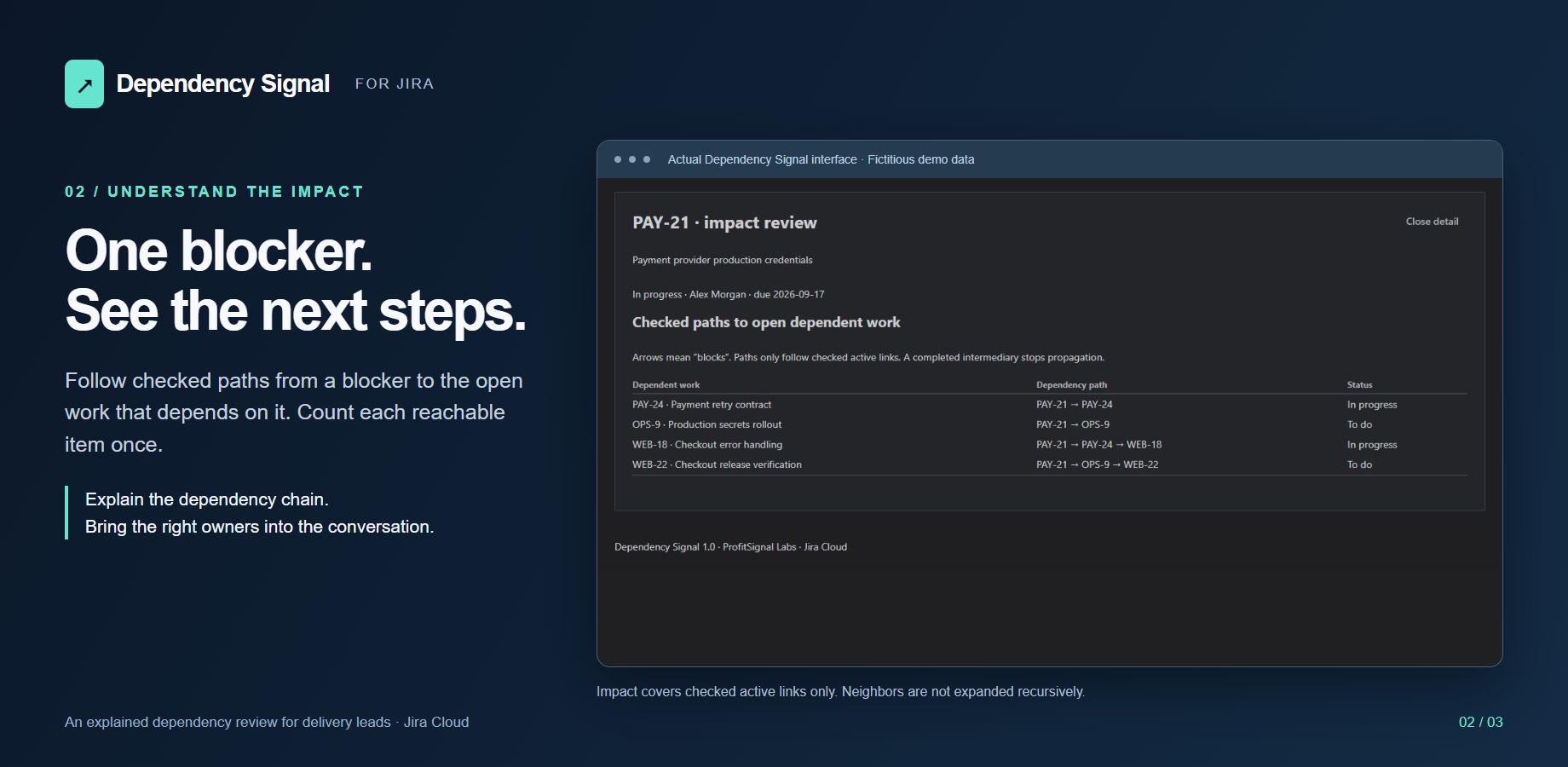Click the Close detail button
This screenshot has width=1568, height=767.
pos(1432,222)
